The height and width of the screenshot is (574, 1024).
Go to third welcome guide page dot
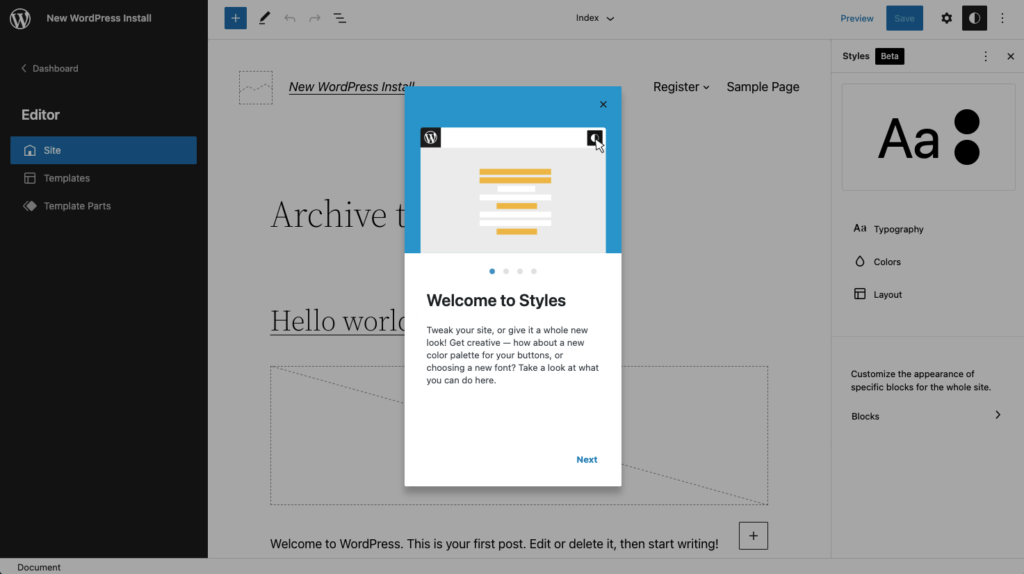coord(520,271)
